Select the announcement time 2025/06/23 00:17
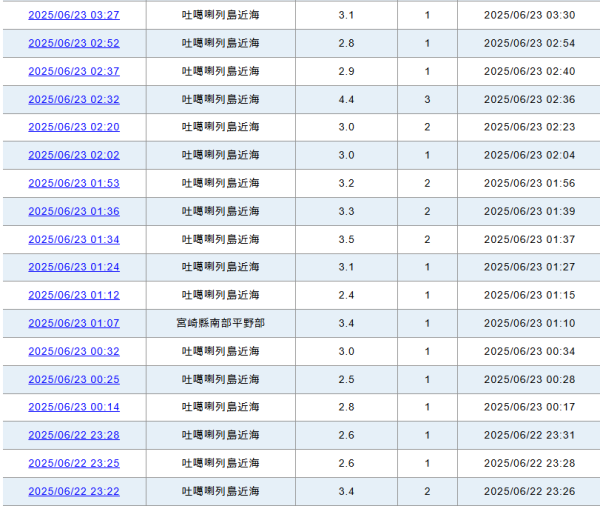The height and width of the screenshot is (506, 600). [529, 407]
